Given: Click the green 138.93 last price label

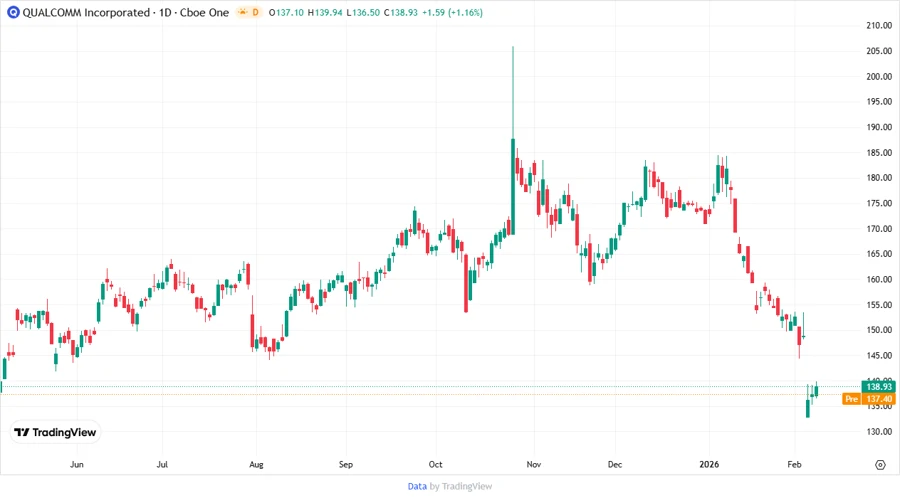Looking at the screenshot, I should (x=878, y=387).
